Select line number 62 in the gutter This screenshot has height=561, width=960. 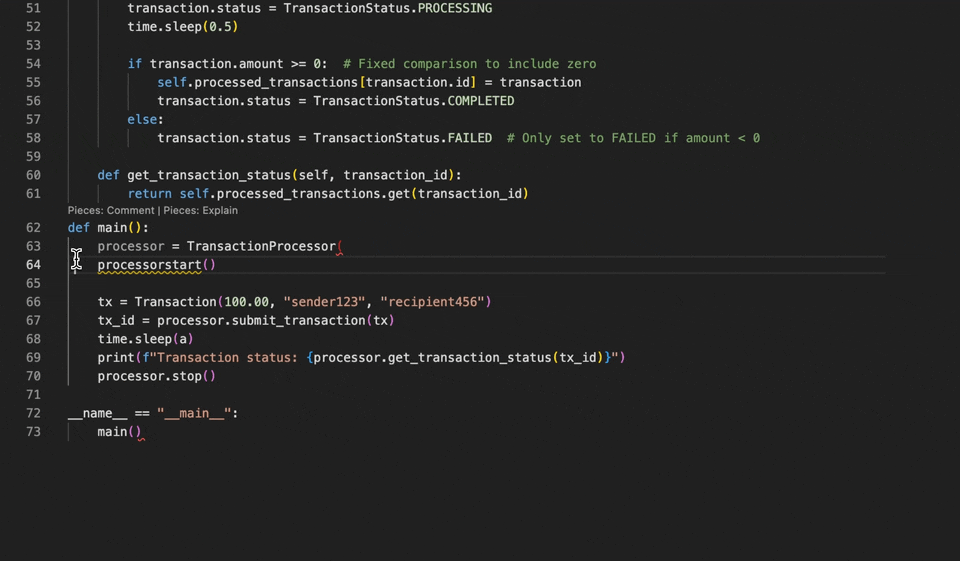(33, 228)
